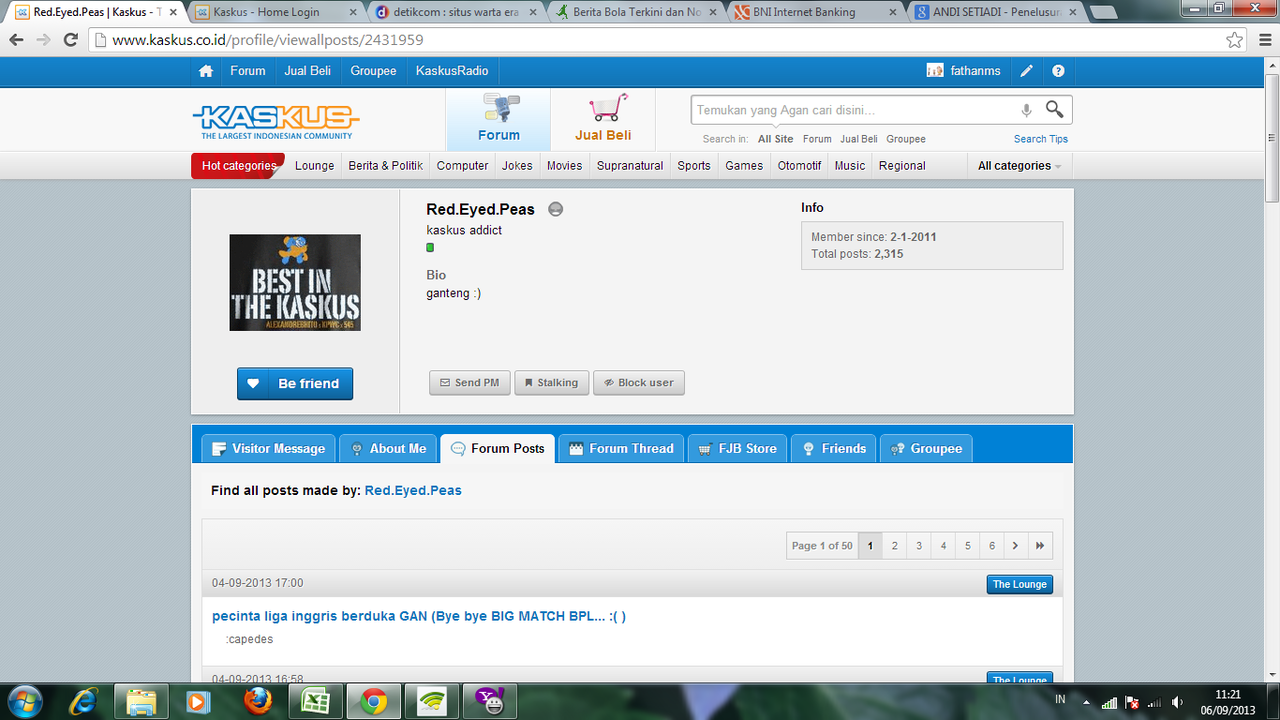The height and width of the screenshot is (720, 1280).
Task: Open the About Me tab
Action: coord(388,448)
